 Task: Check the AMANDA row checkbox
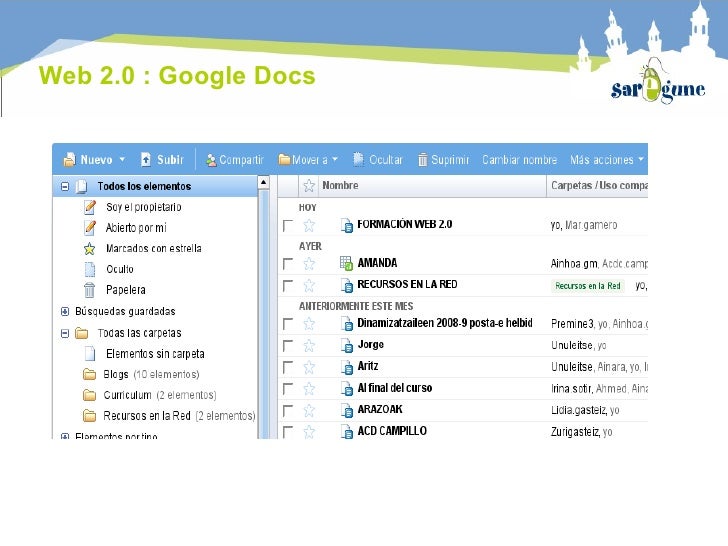click(x=288, y=264)
